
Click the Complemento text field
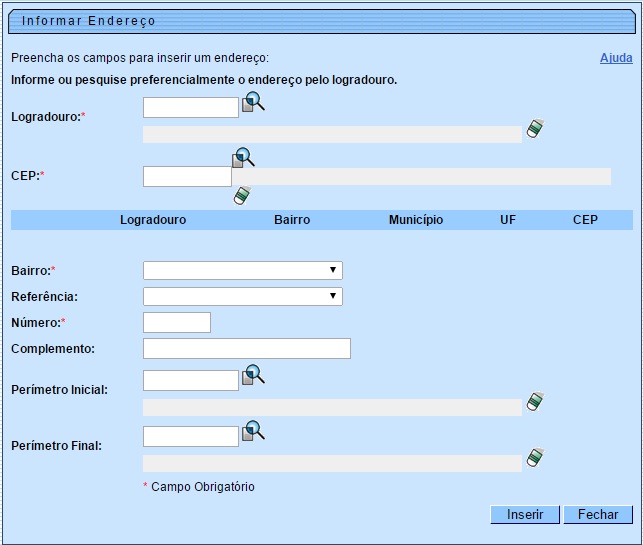246,348
